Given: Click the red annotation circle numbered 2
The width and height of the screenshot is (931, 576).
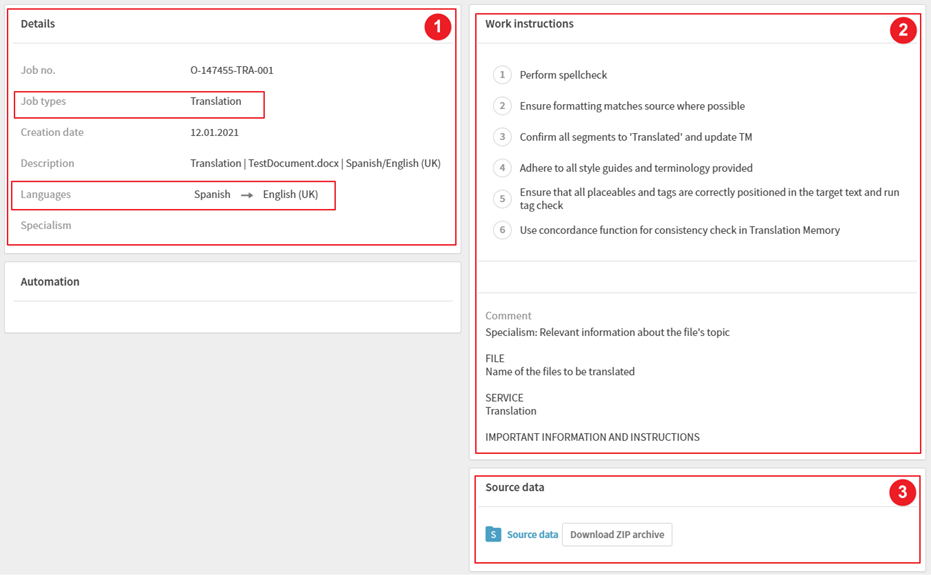Looking at the screenshot, I should pyautogui.click(x=903, y=30).
